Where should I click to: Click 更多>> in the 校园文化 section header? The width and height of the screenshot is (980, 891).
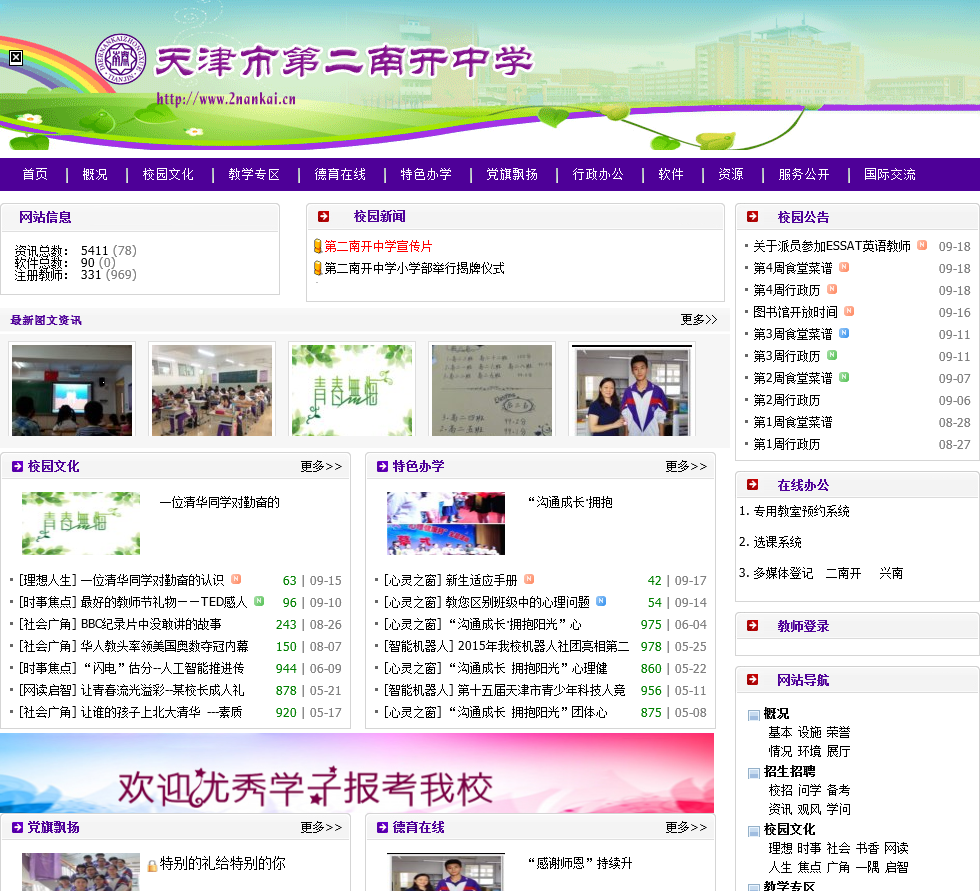tap(321, 466)
